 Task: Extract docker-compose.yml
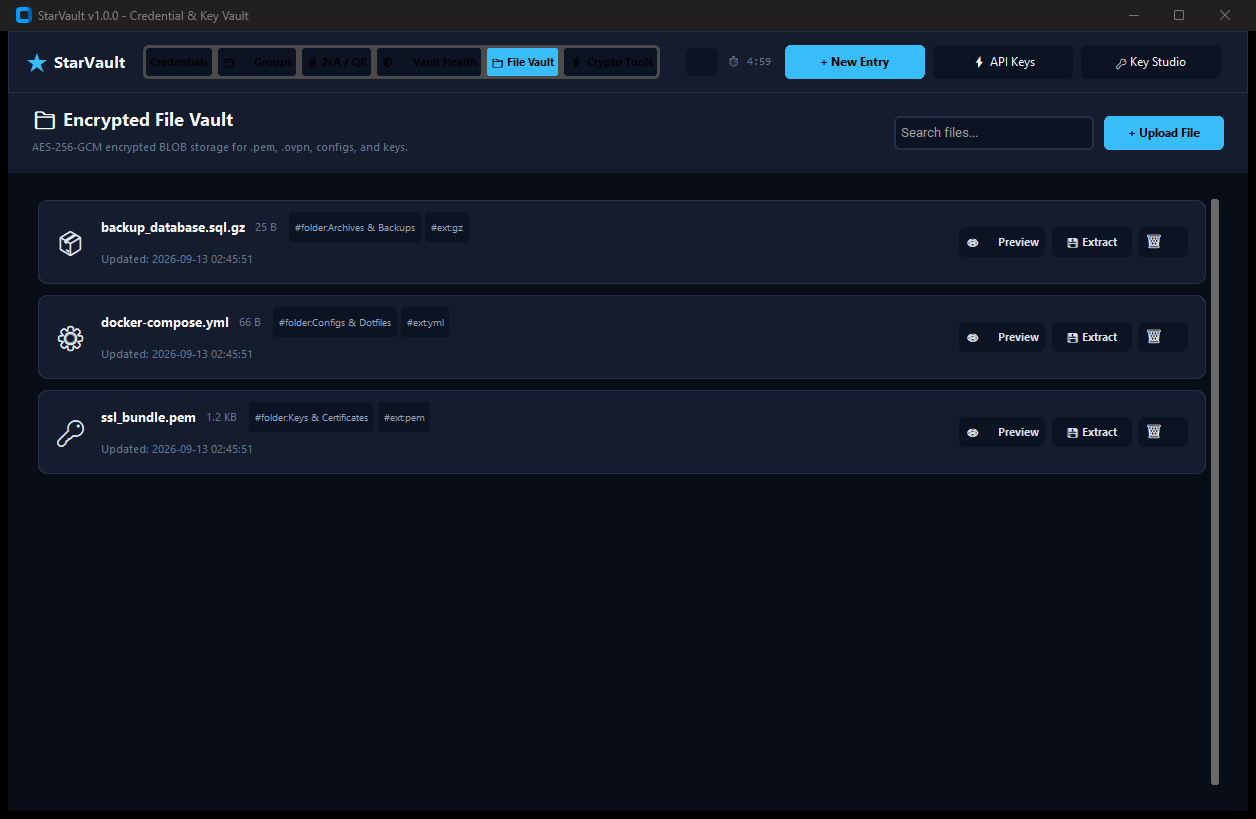[x=1092, y=337]
